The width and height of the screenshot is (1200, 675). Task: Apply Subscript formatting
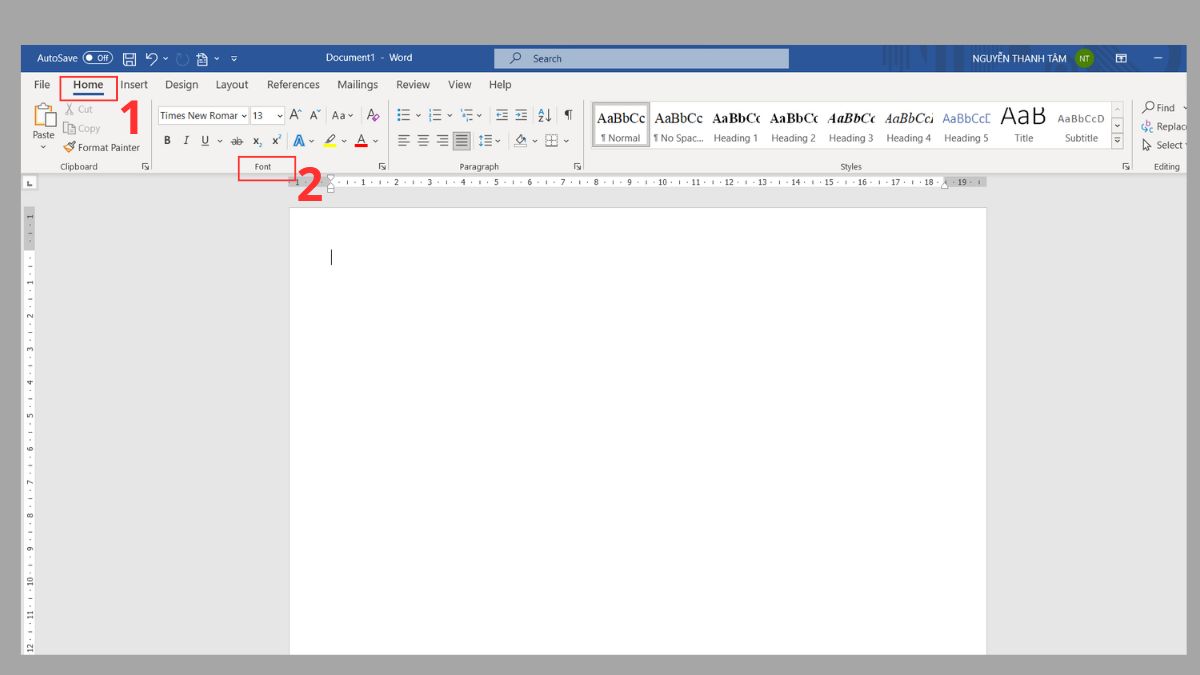tap(256, 139)
